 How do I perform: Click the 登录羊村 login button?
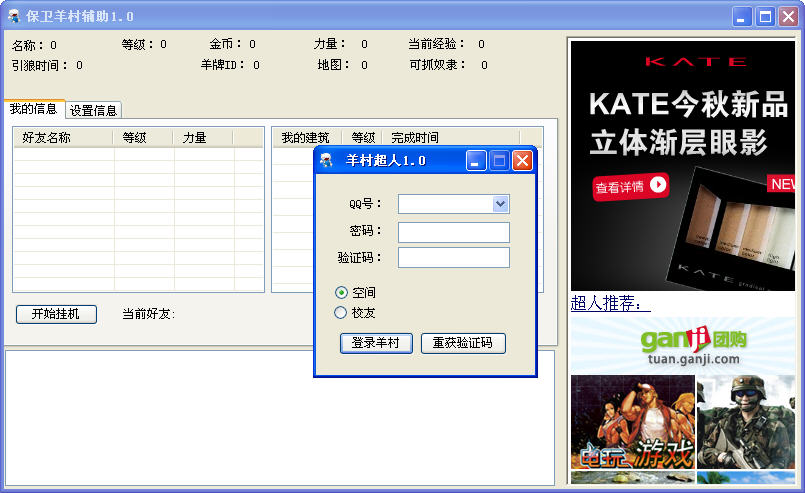coord(376,343)
